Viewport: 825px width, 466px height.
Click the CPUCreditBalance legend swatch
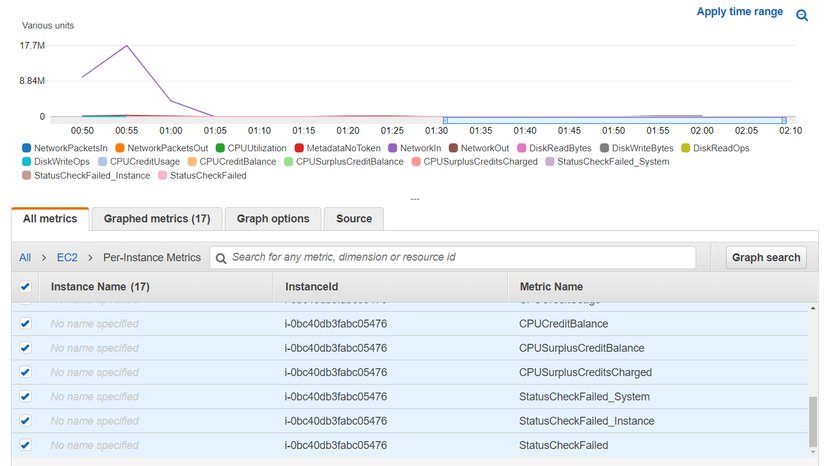tap(192, 161)
